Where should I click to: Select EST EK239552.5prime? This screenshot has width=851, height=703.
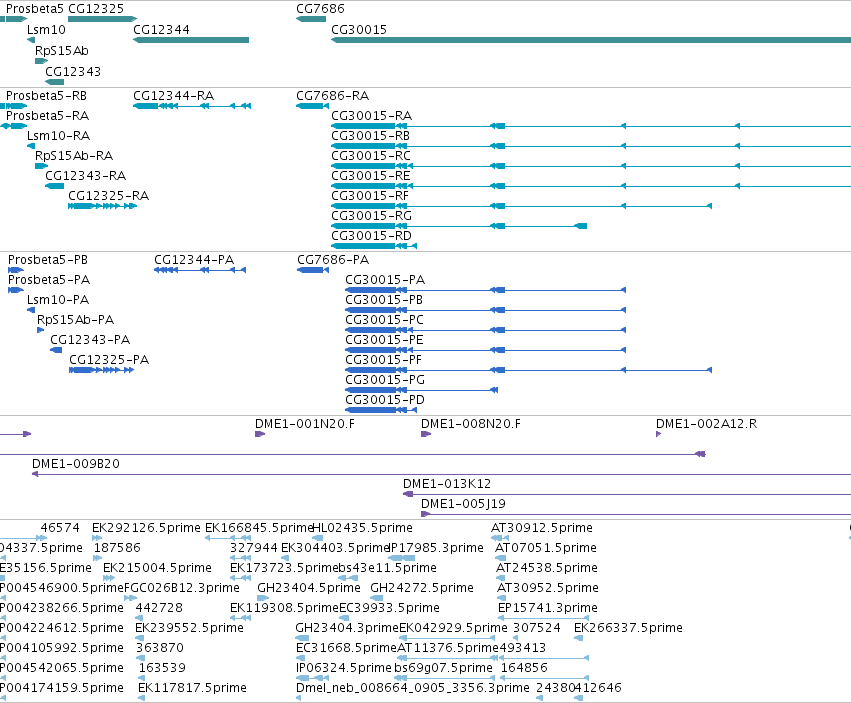(x=189, y=628)
